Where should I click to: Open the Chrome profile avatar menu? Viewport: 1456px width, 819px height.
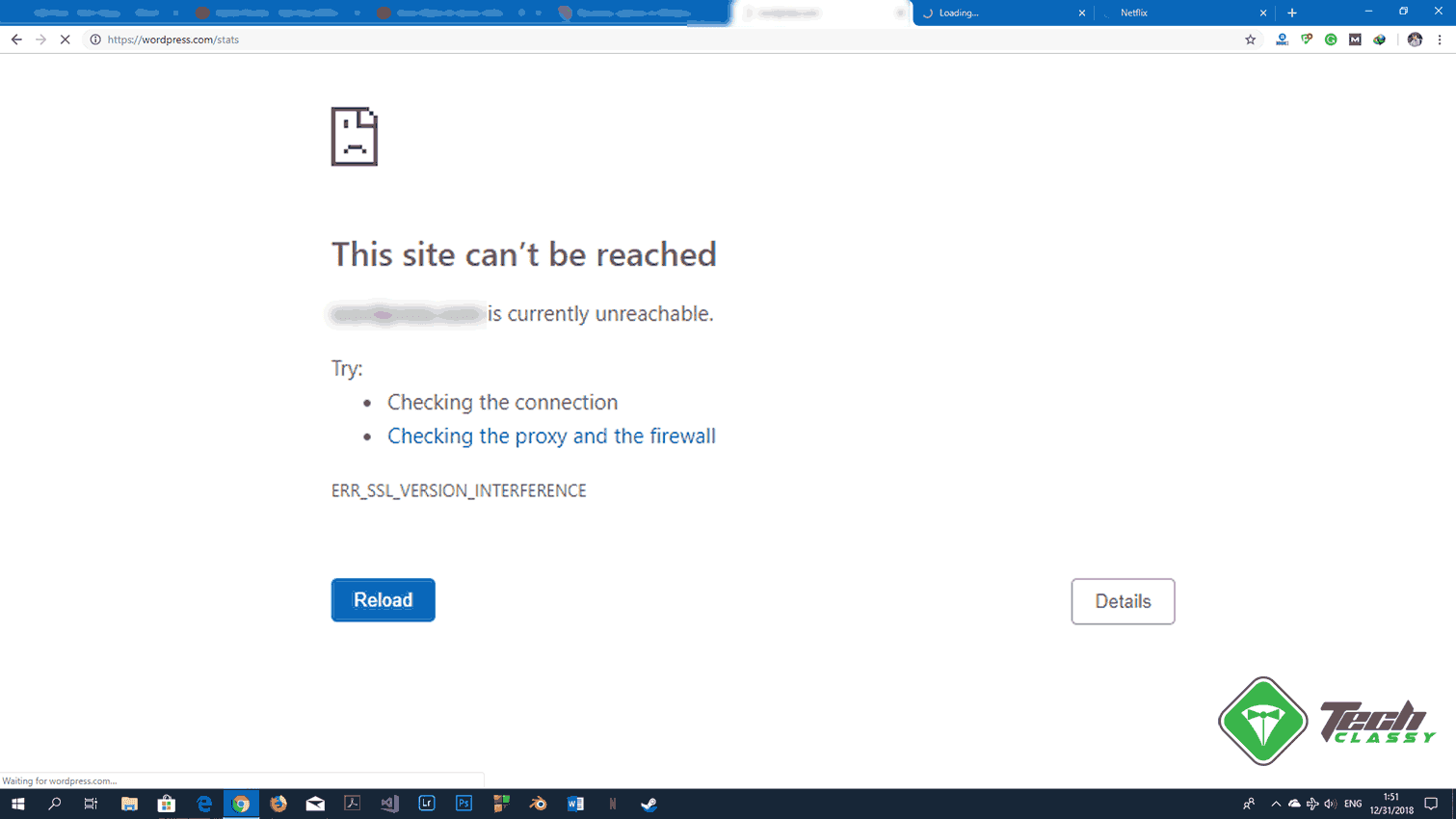[x=1416, y=40]
